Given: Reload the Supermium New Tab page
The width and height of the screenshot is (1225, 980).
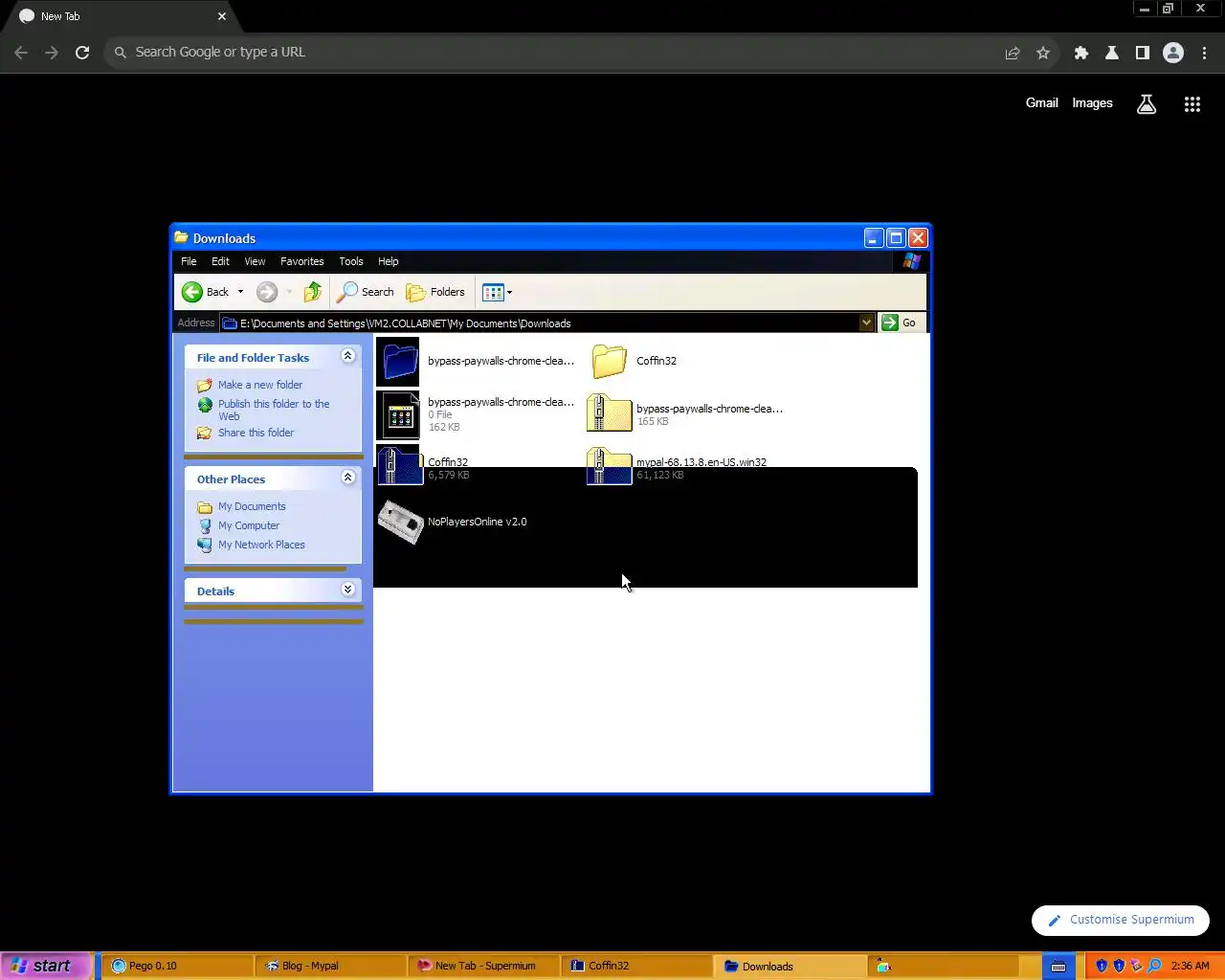Looking at the screenshot, I should point(82,53).
